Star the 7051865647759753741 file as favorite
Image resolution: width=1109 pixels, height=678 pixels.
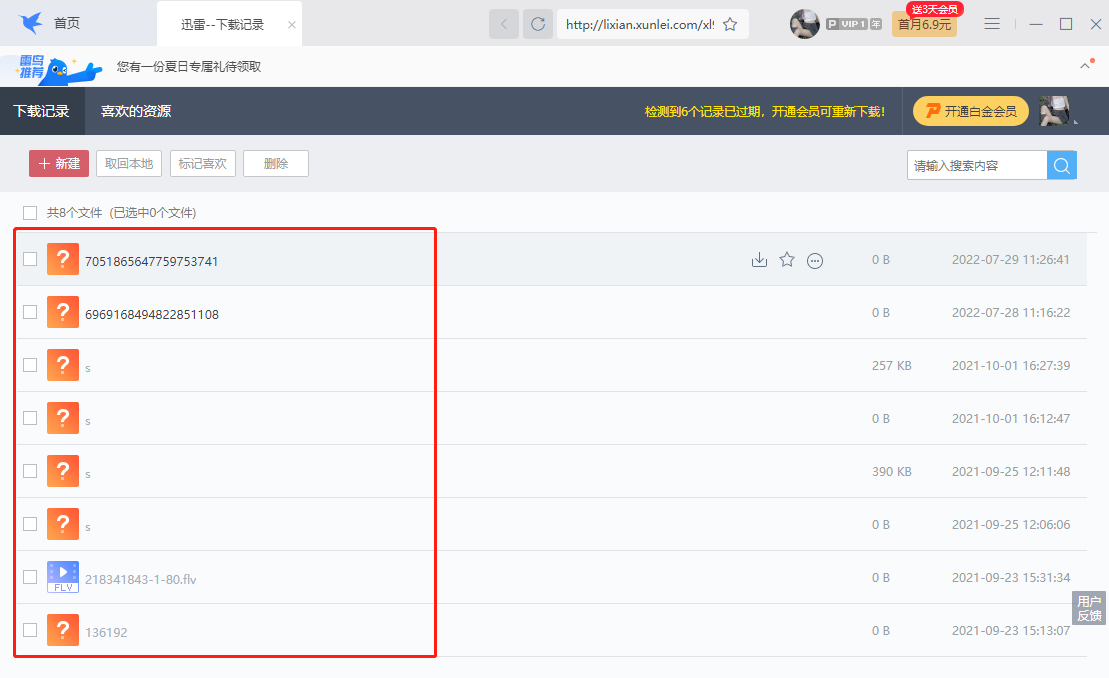pyautogui.click(x=787, y=260)
